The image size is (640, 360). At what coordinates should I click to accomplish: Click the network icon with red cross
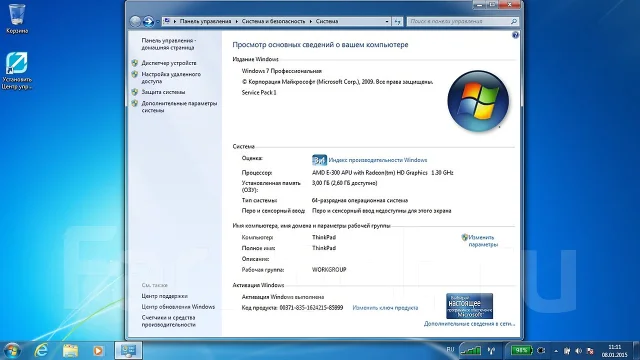tap(590, 351)
